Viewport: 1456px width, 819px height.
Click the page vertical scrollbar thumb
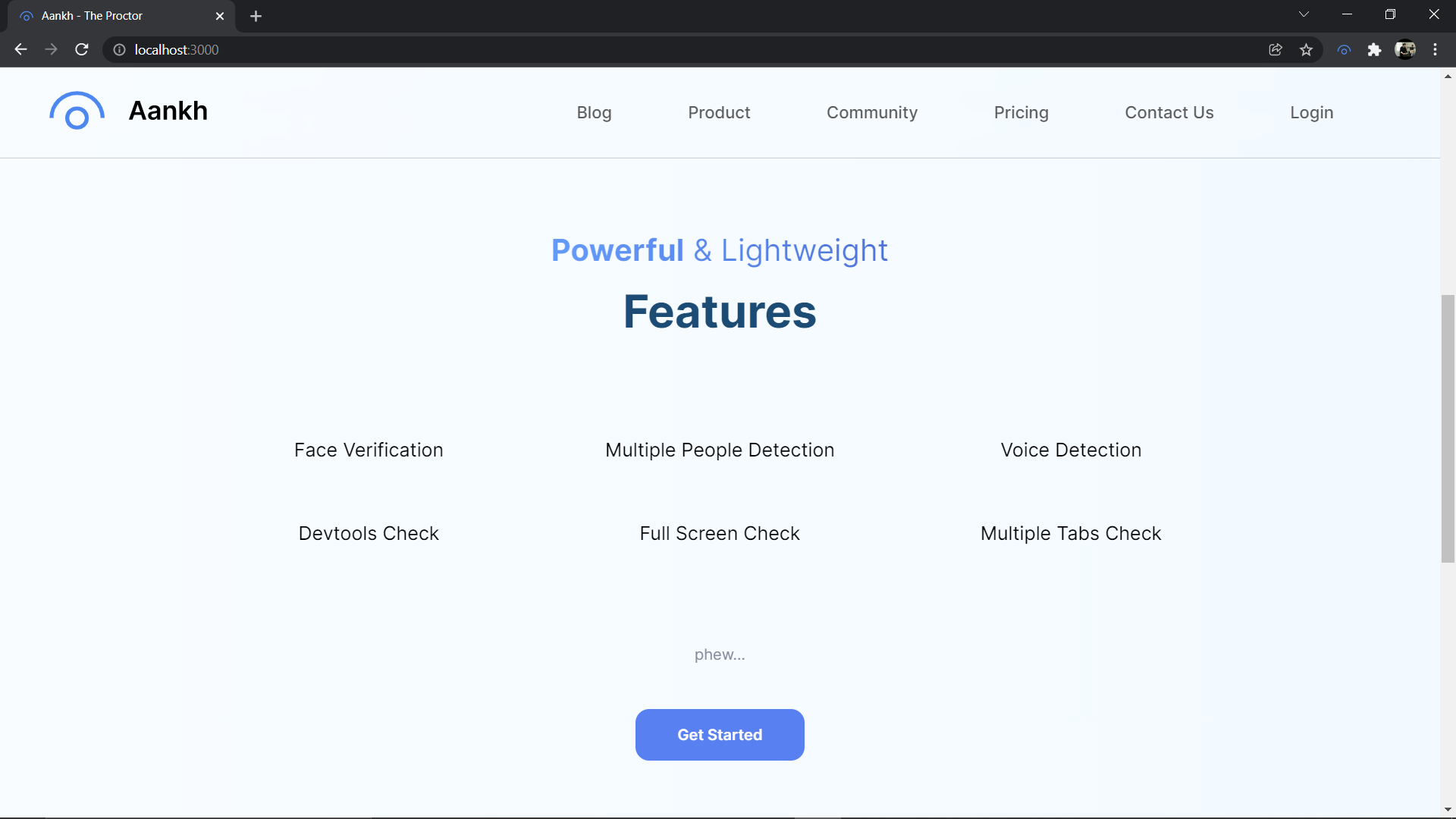(1448, 428)
